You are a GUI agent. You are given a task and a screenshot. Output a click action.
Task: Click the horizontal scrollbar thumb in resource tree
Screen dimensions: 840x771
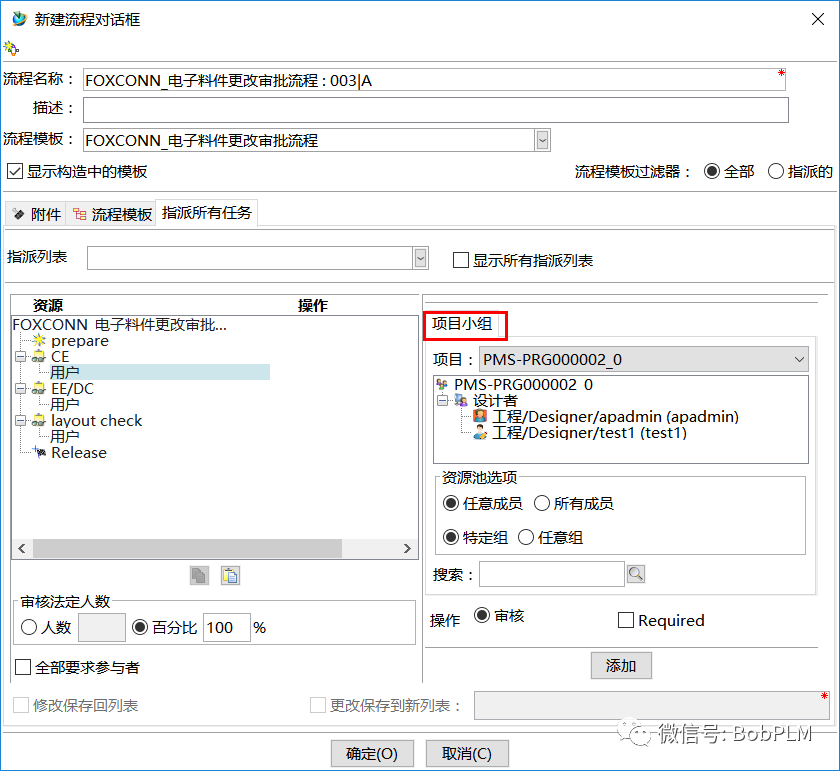[x=187, y=548]
